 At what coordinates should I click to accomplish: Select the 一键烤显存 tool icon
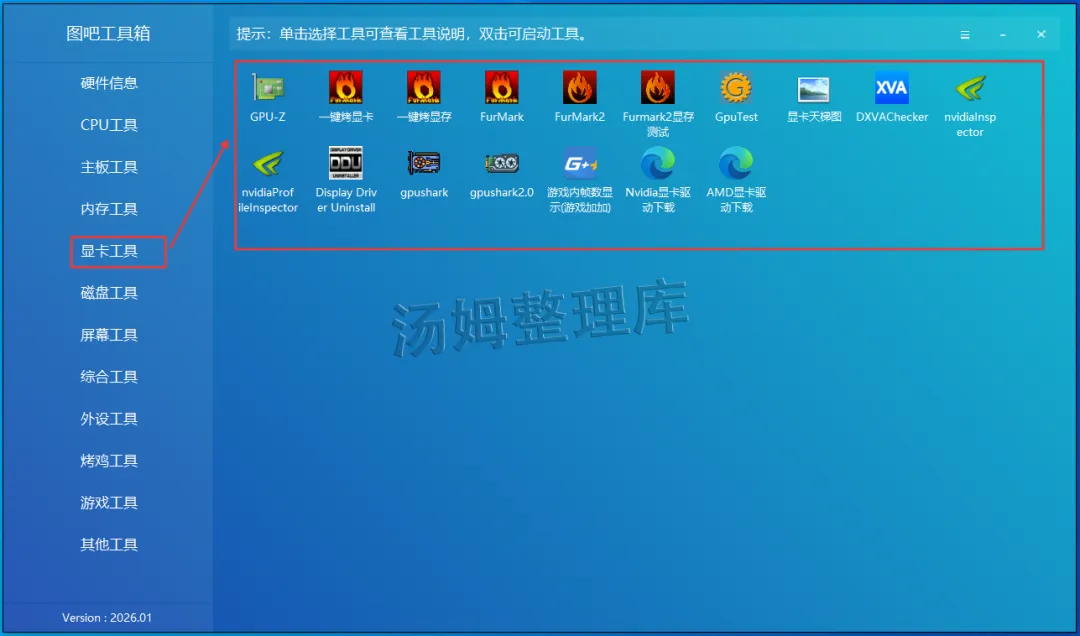424,88
